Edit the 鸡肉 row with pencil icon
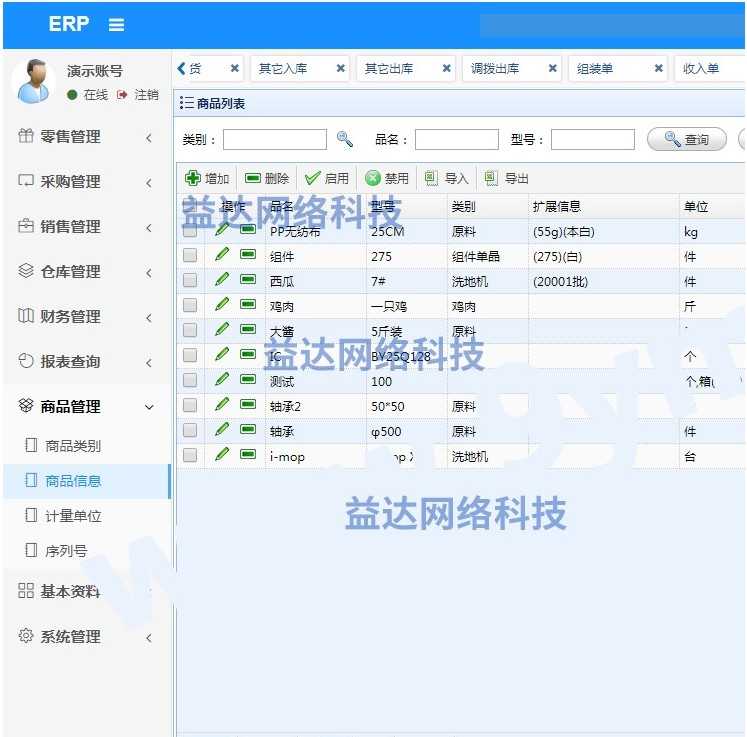 (x=222, y=304)
